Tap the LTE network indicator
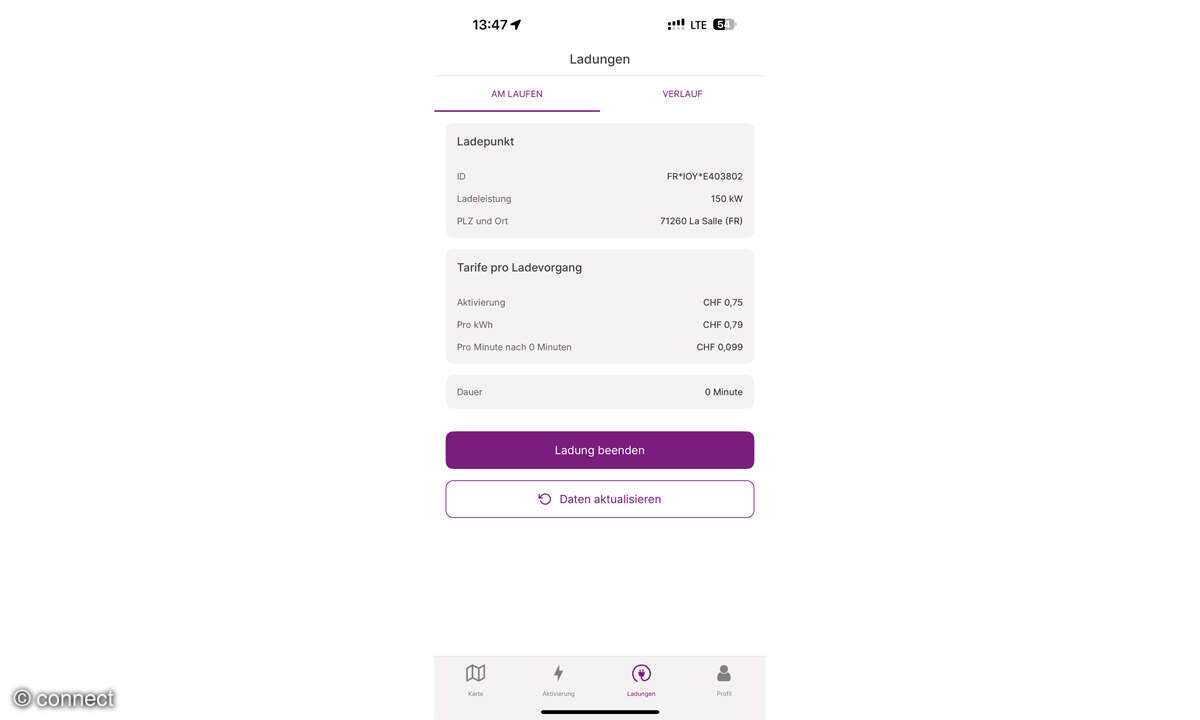 698,24
